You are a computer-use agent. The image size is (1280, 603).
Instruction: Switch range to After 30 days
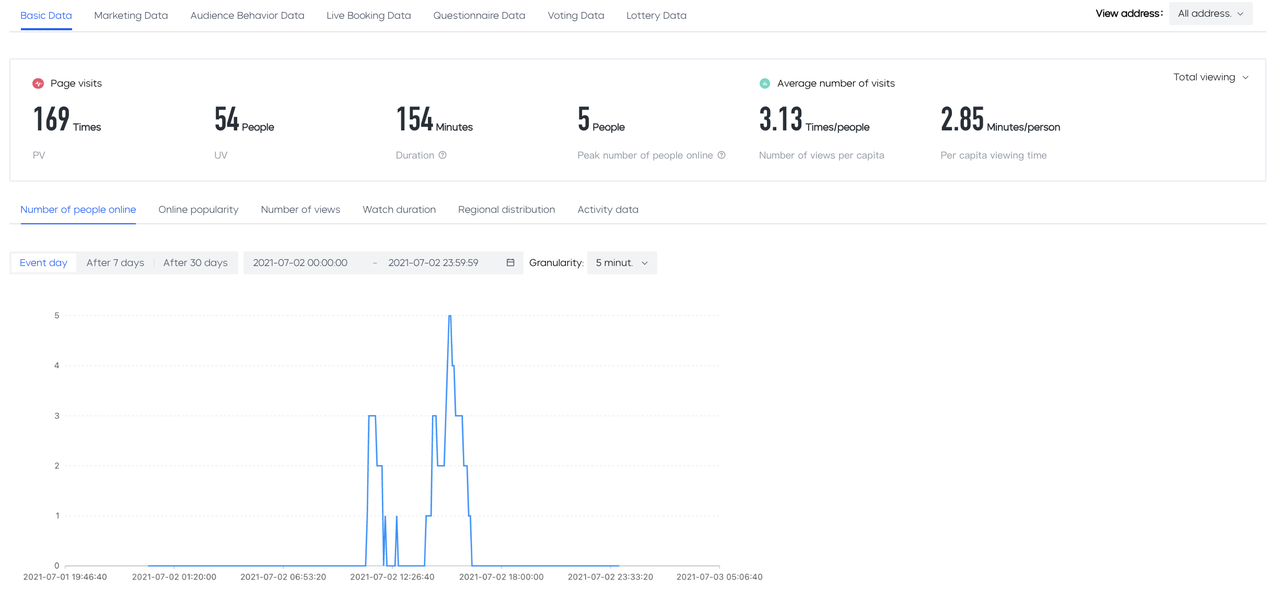195,263
